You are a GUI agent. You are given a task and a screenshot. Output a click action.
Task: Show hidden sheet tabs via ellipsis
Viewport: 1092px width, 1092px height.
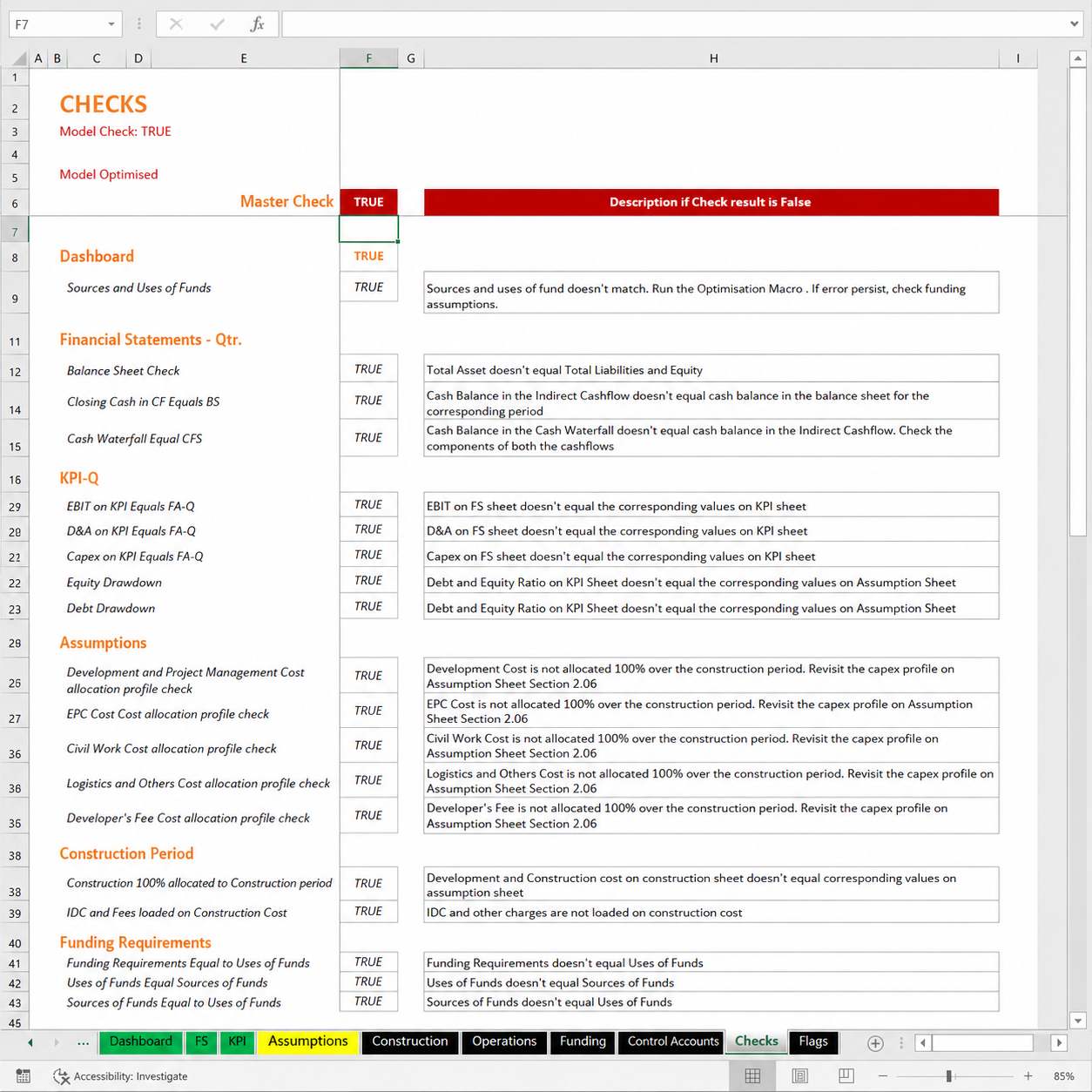[x=83, y=1042]
